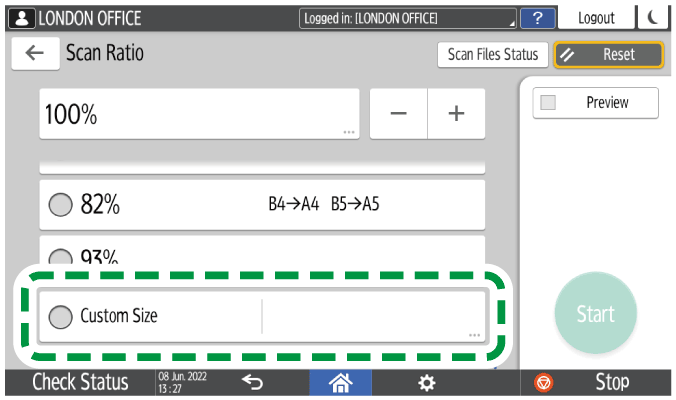676x400 pixels.
Task: Tap the moon energy saver icon
Action: (655, 18)
